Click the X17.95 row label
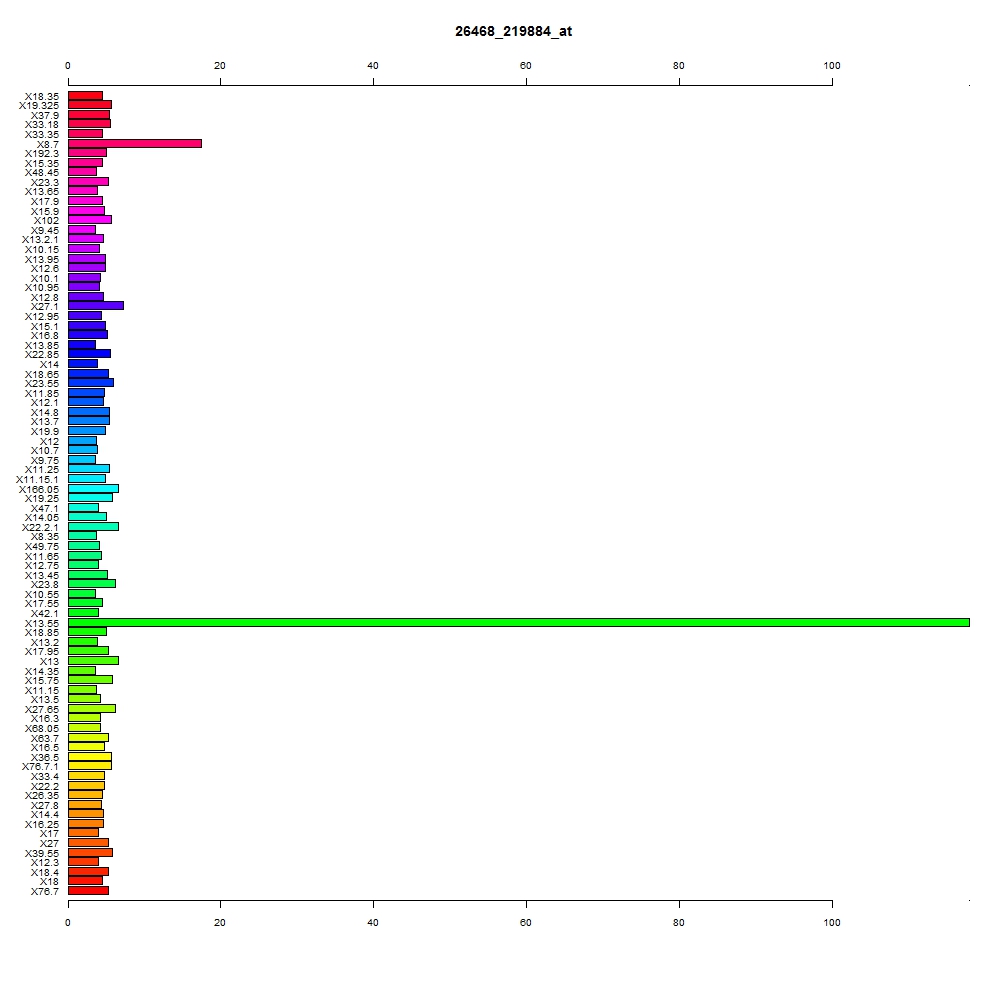 coord(42,652)
